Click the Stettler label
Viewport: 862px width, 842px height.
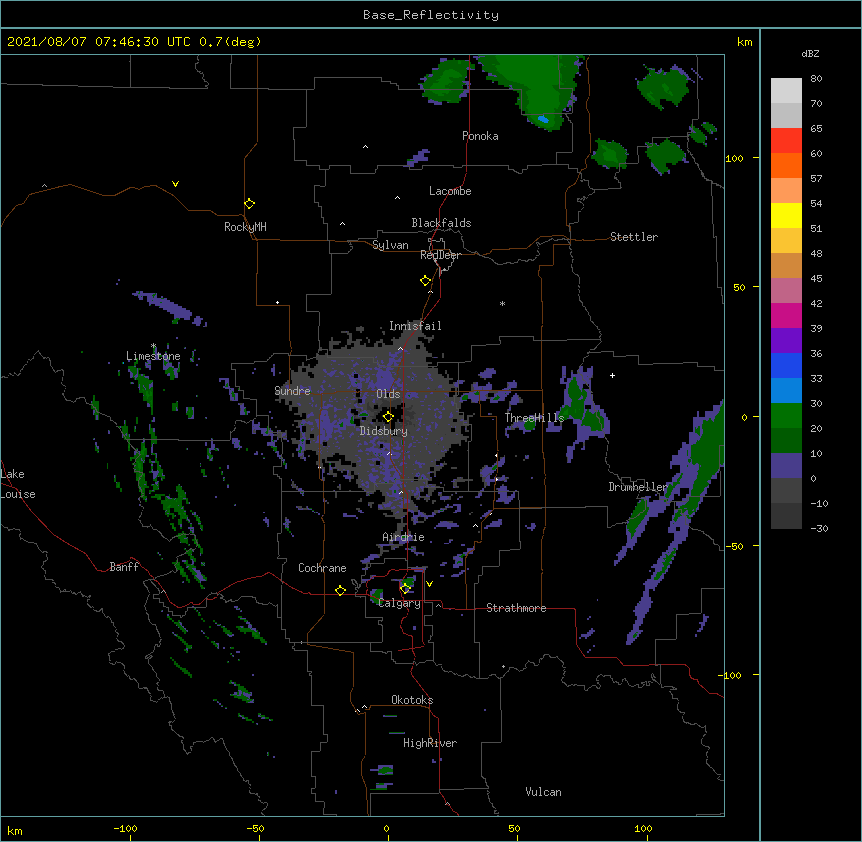point(634,237)
